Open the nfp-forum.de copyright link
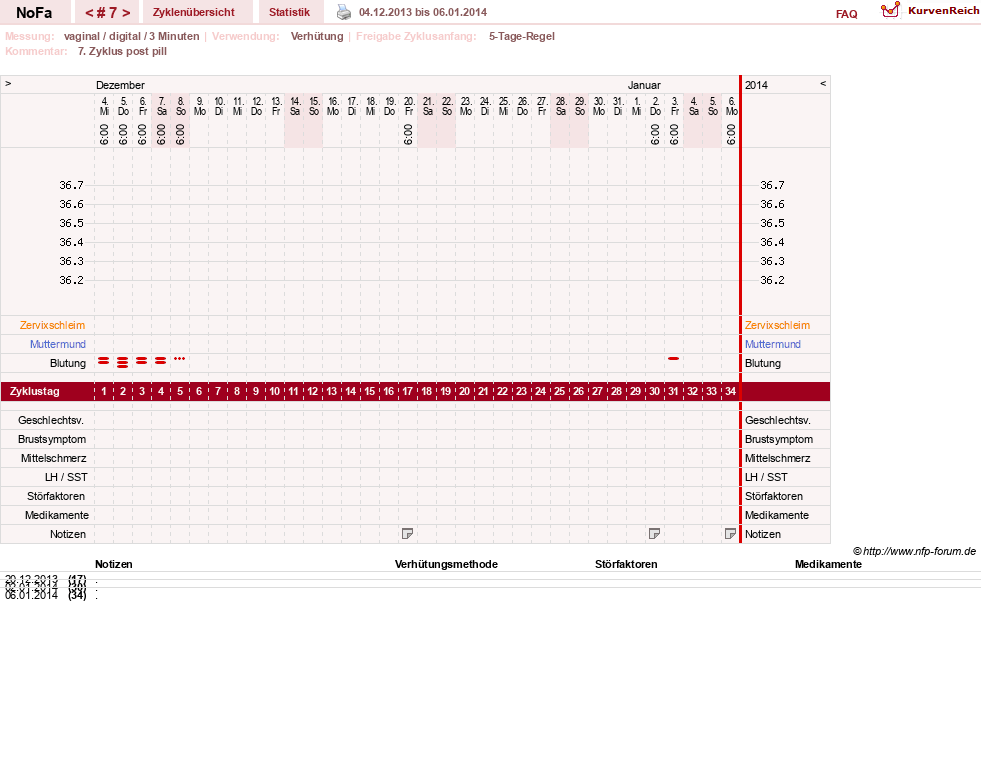This screenshot has height=763, width=981. [x=914, y=551]
